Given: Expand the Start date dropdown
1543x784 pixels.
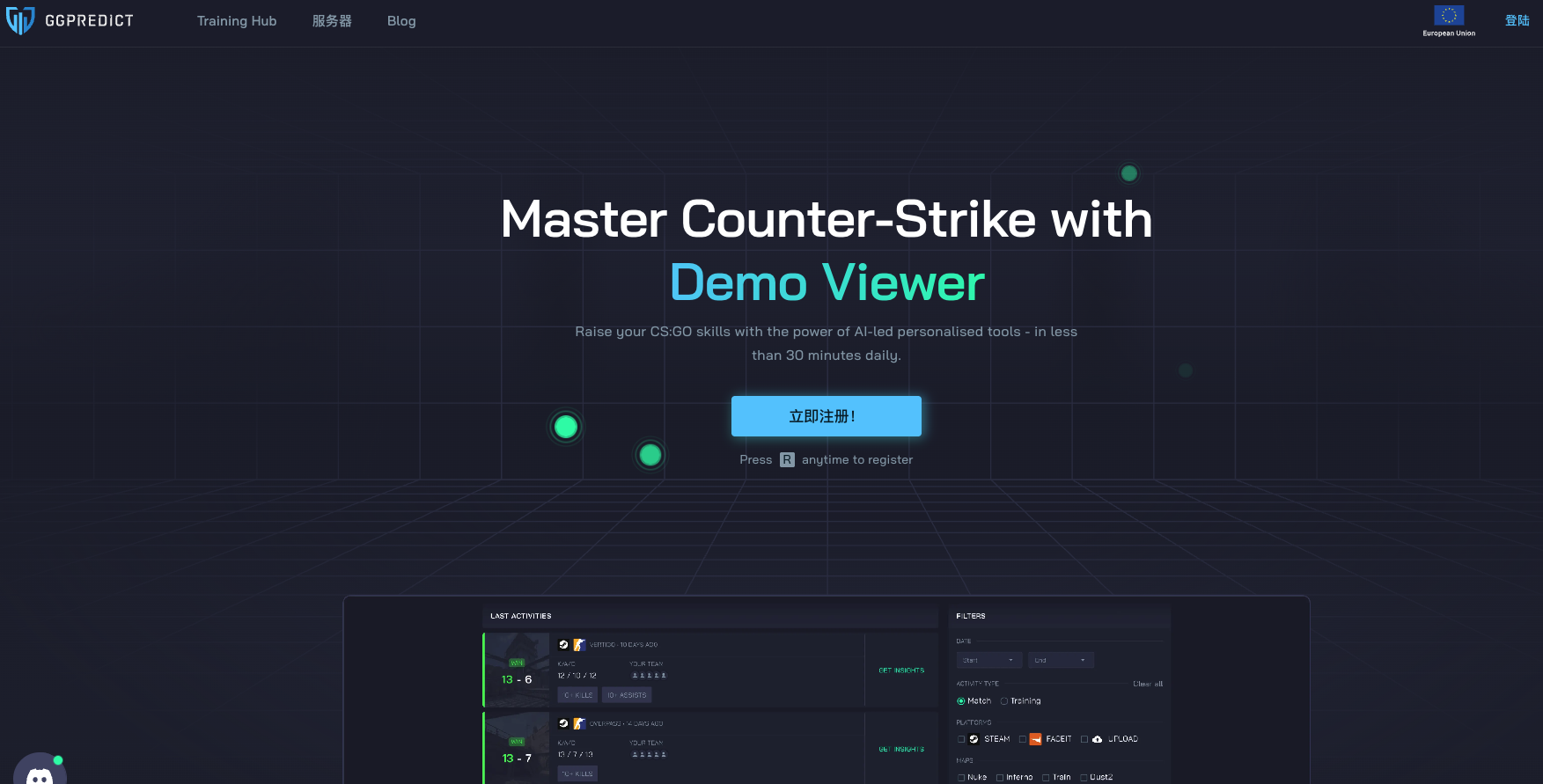Looking at the screenshot, I should pos(989,660).
